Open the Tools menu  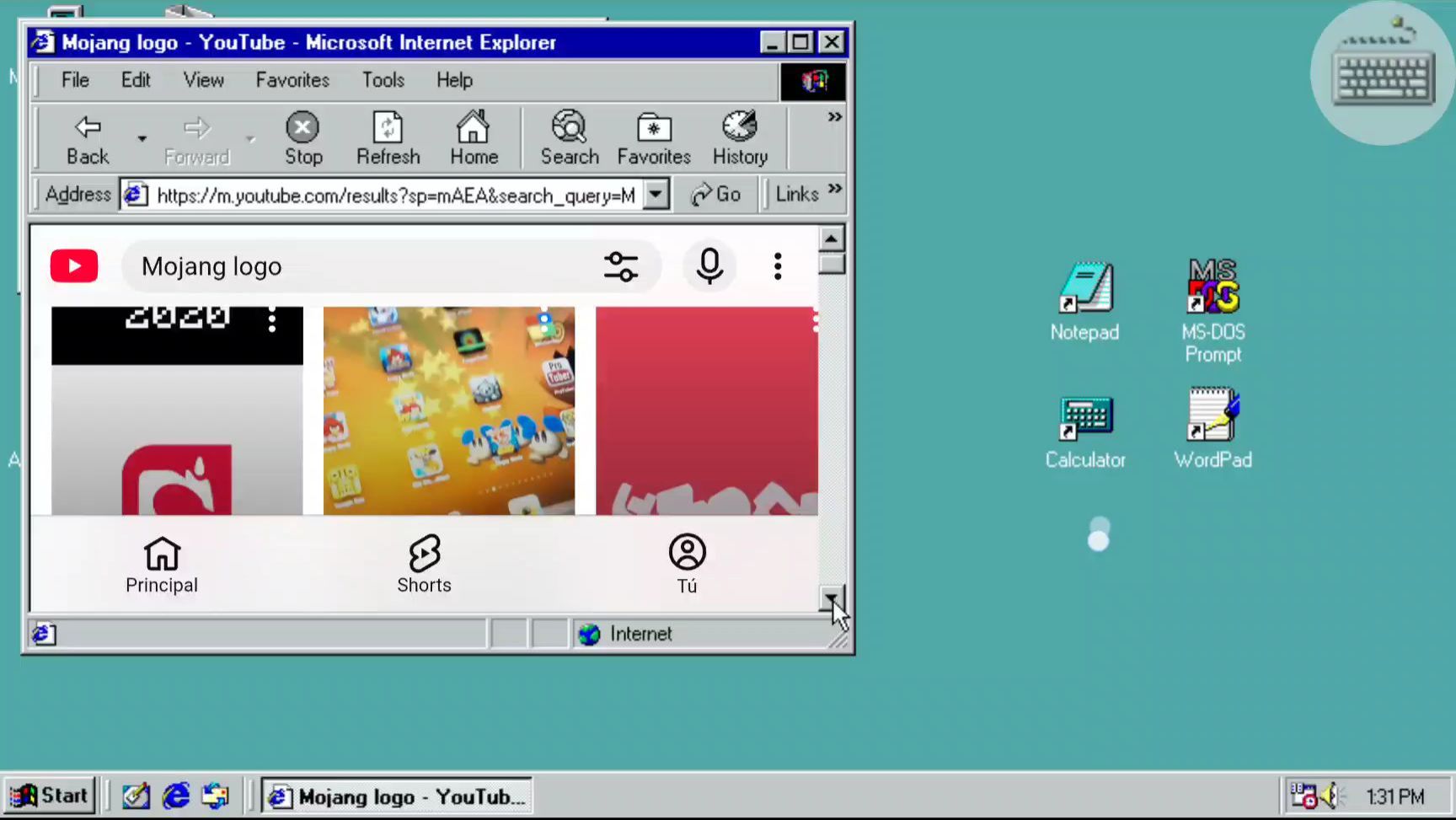(383, 80)
